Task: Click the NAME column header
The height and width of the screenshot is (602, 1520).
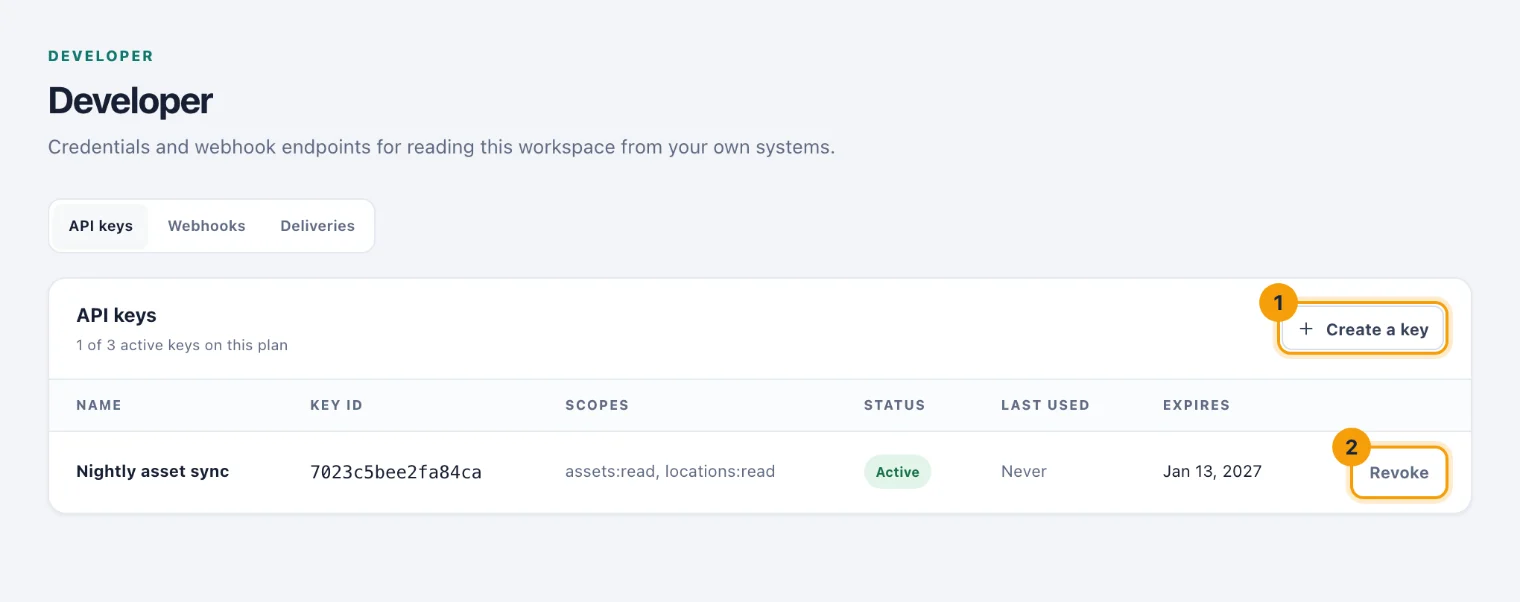Action: click(99, 405)
